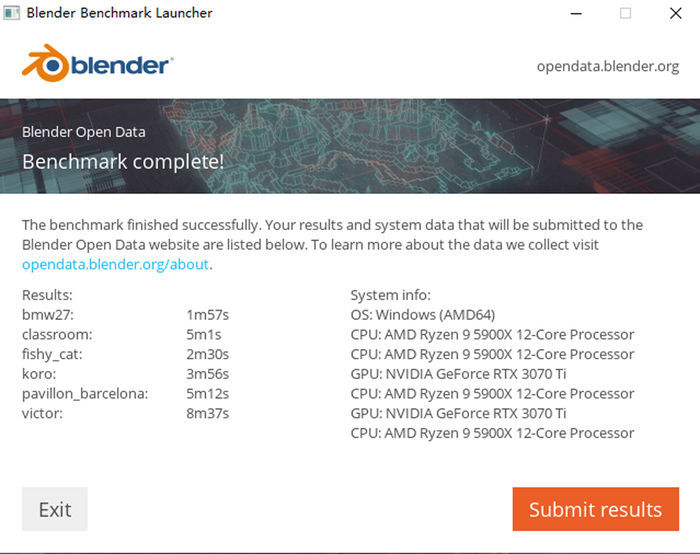Screen dimensions: 700x554
Task: Click the Benchmark complete! heading
Action: (x=123, y=161)
